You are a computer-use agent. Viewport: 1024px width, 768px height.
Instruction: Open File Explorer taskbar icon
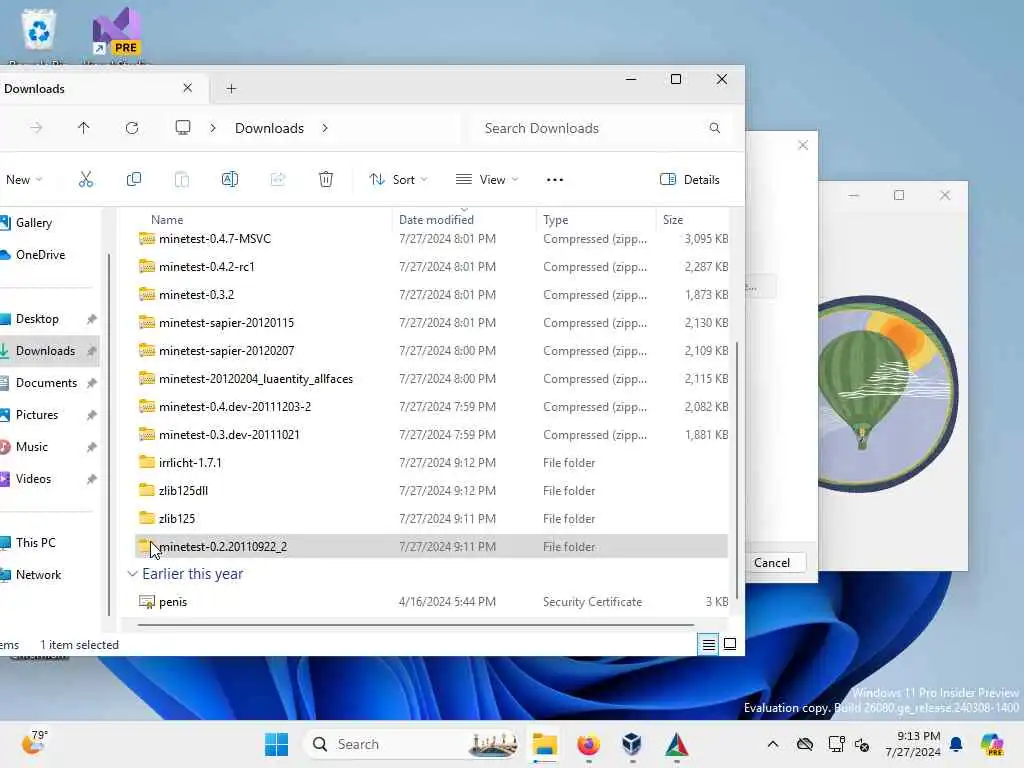544,744
